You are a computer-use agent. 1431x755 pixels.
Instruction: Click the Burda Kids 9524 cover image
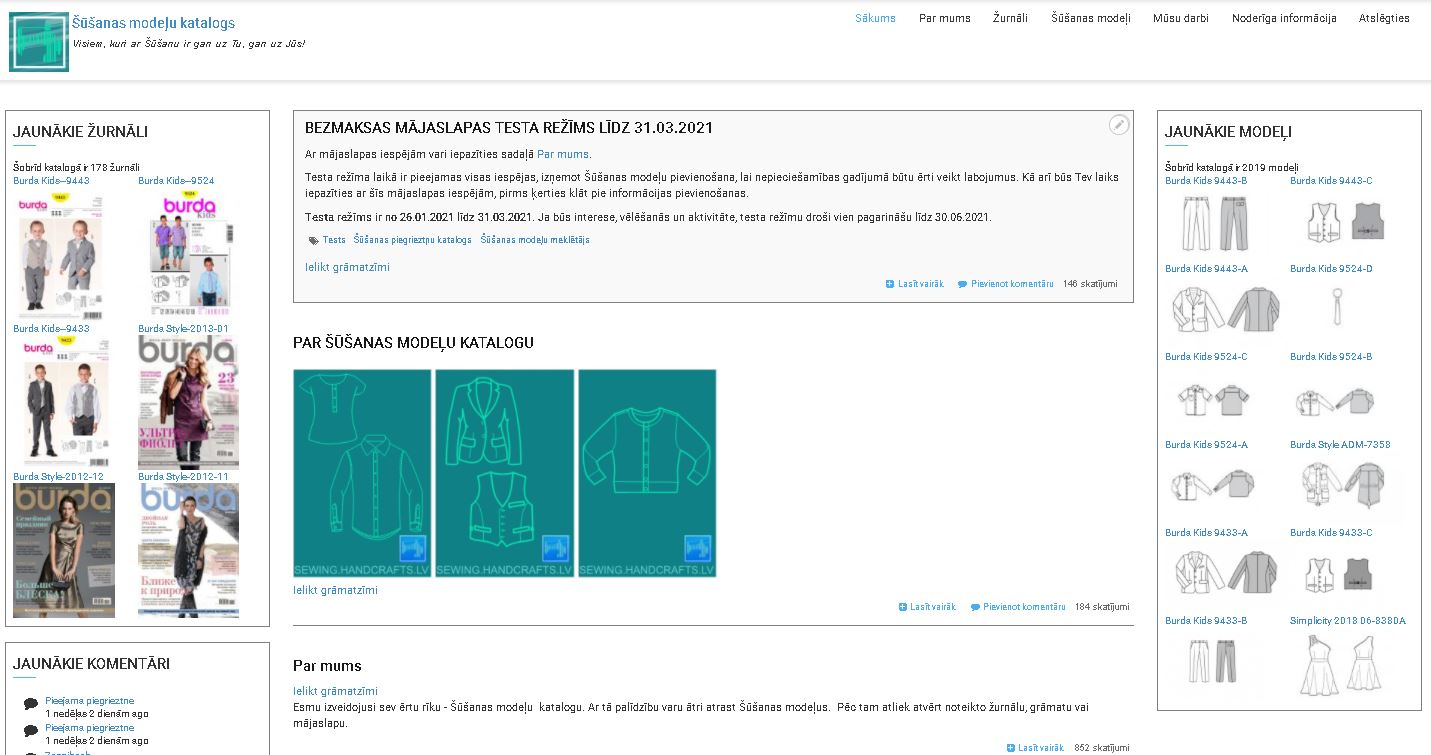[x=188, y=255]
